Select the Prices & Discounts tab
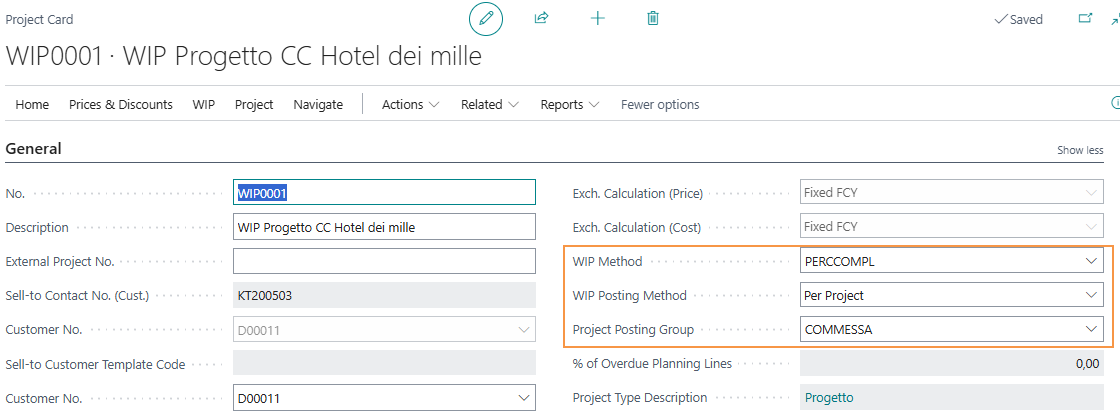Screen dimensions: 1120x417 point(121,104)
